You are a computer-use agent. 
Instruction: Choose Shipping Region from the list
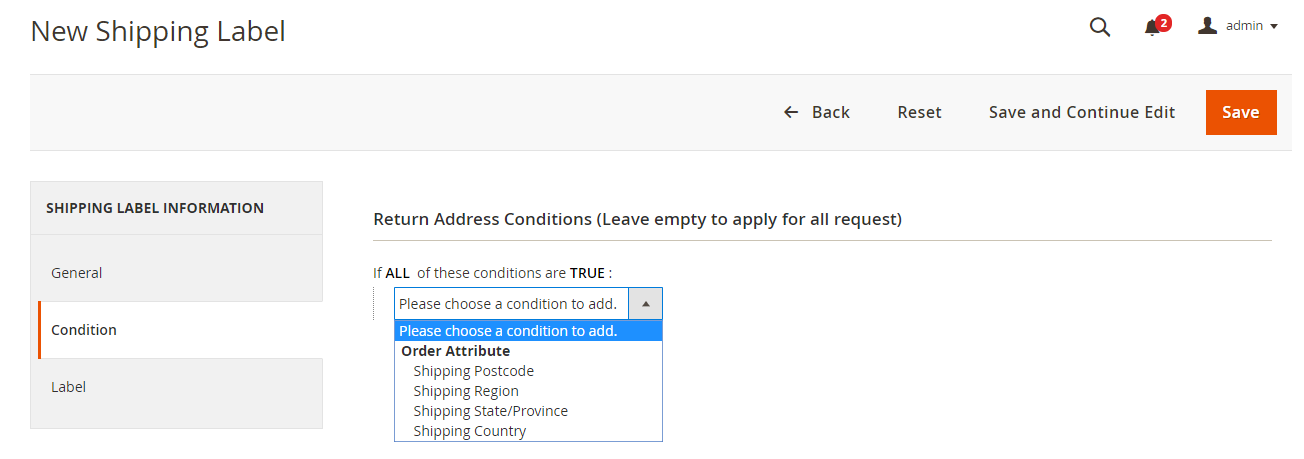pyautogui.click(x=466, y=391)
